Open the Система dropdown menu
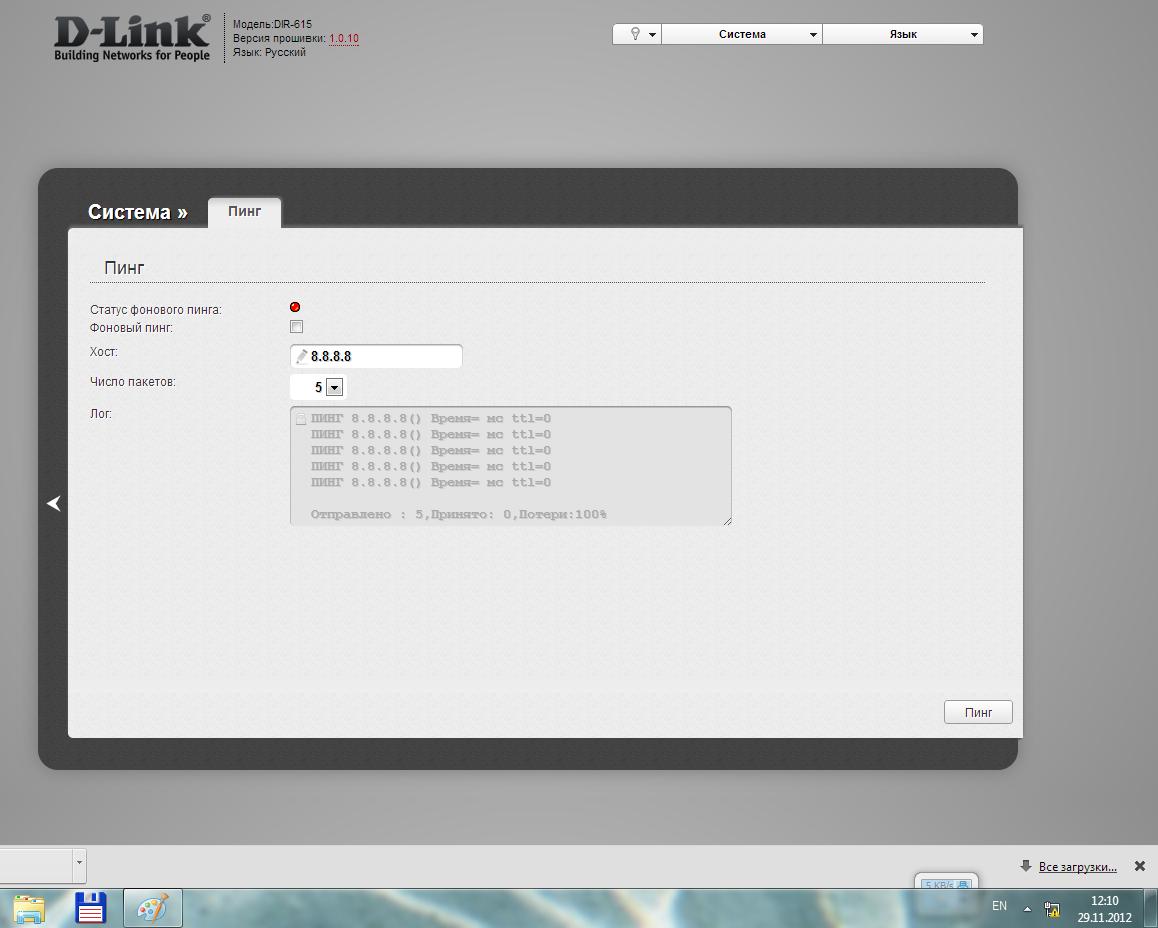This screenshot has height=928, width=1158. coord(742,34)
